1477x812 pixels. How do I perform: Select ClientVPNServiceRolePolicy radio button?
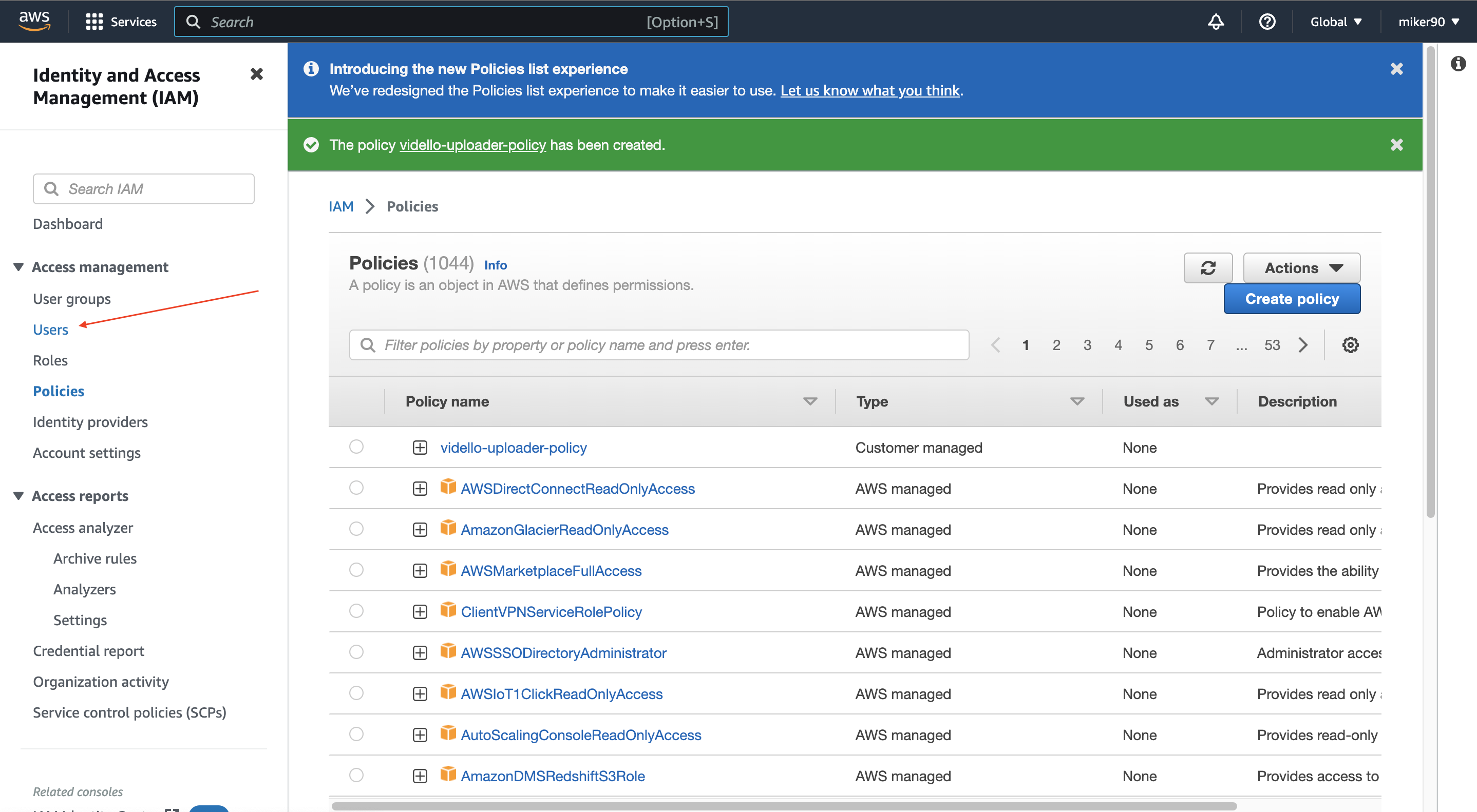[356, 611]
